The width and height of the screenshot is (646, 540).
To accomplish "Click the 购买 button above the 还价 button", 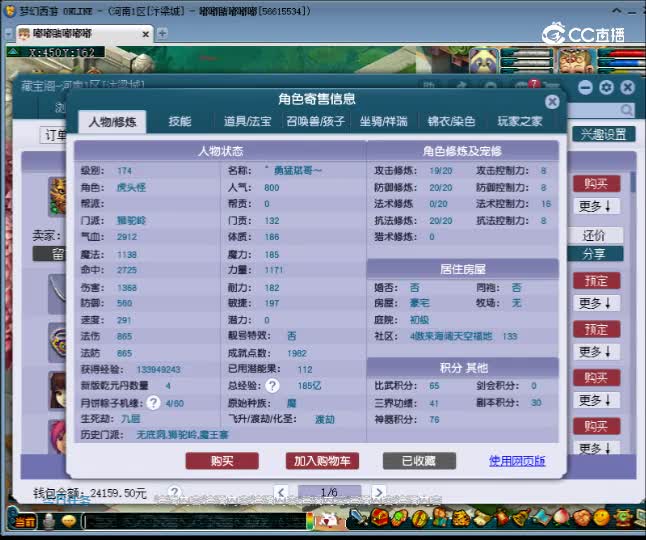I will click(x=596, y=184).
